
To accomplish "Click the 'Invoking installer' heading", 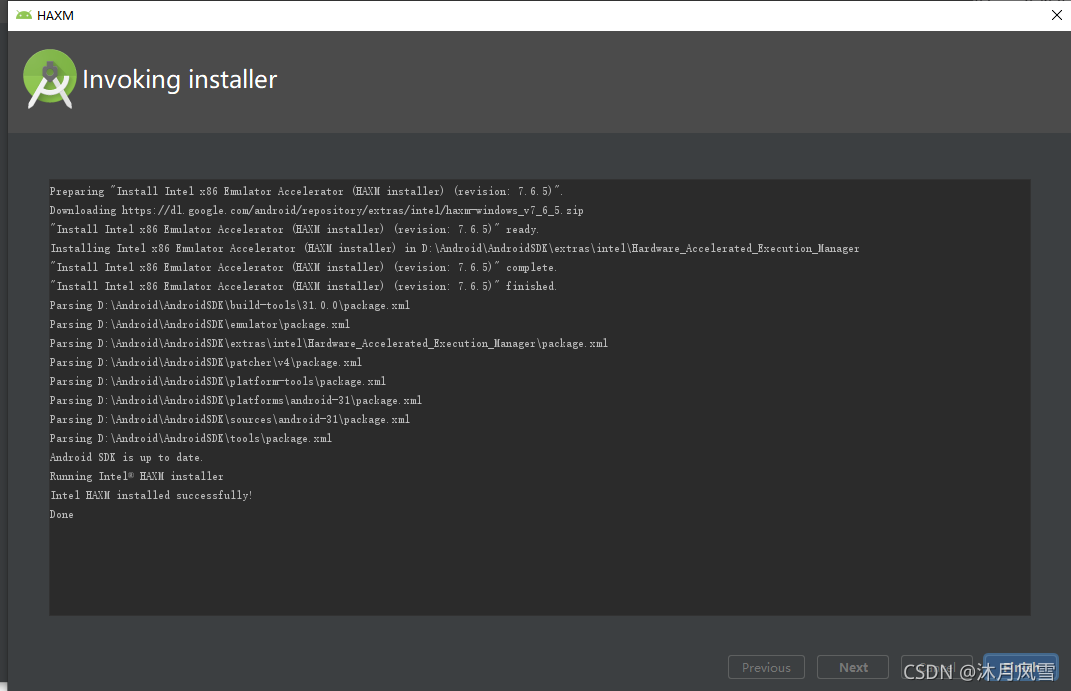I will 180,79.
